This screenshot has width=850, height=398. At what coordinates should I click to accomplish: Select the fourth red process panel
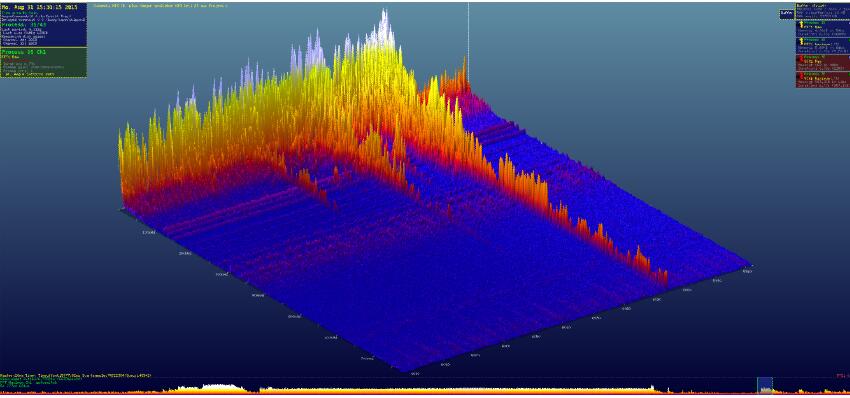pos(822,79)
